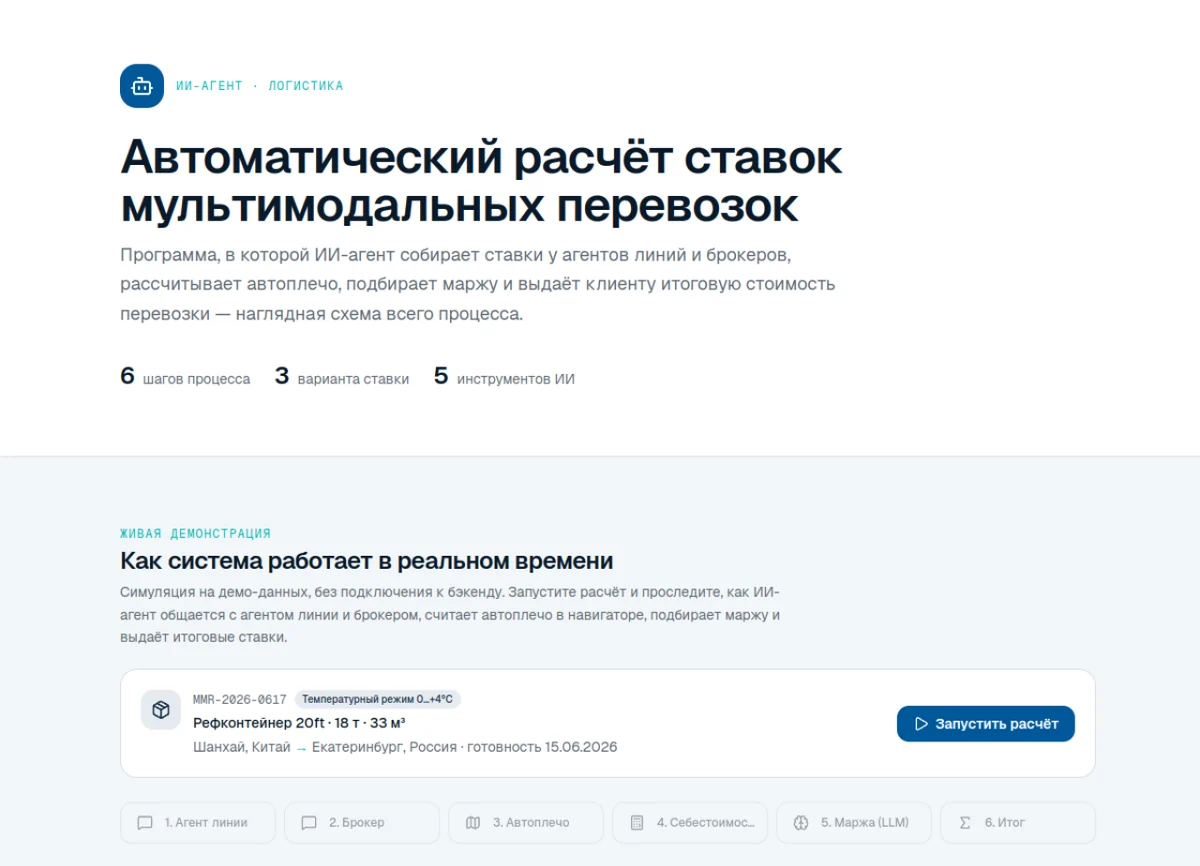Click the green route arrow
The height and width of the screenshot is (866, 1200).
click(x=301, y=748)
